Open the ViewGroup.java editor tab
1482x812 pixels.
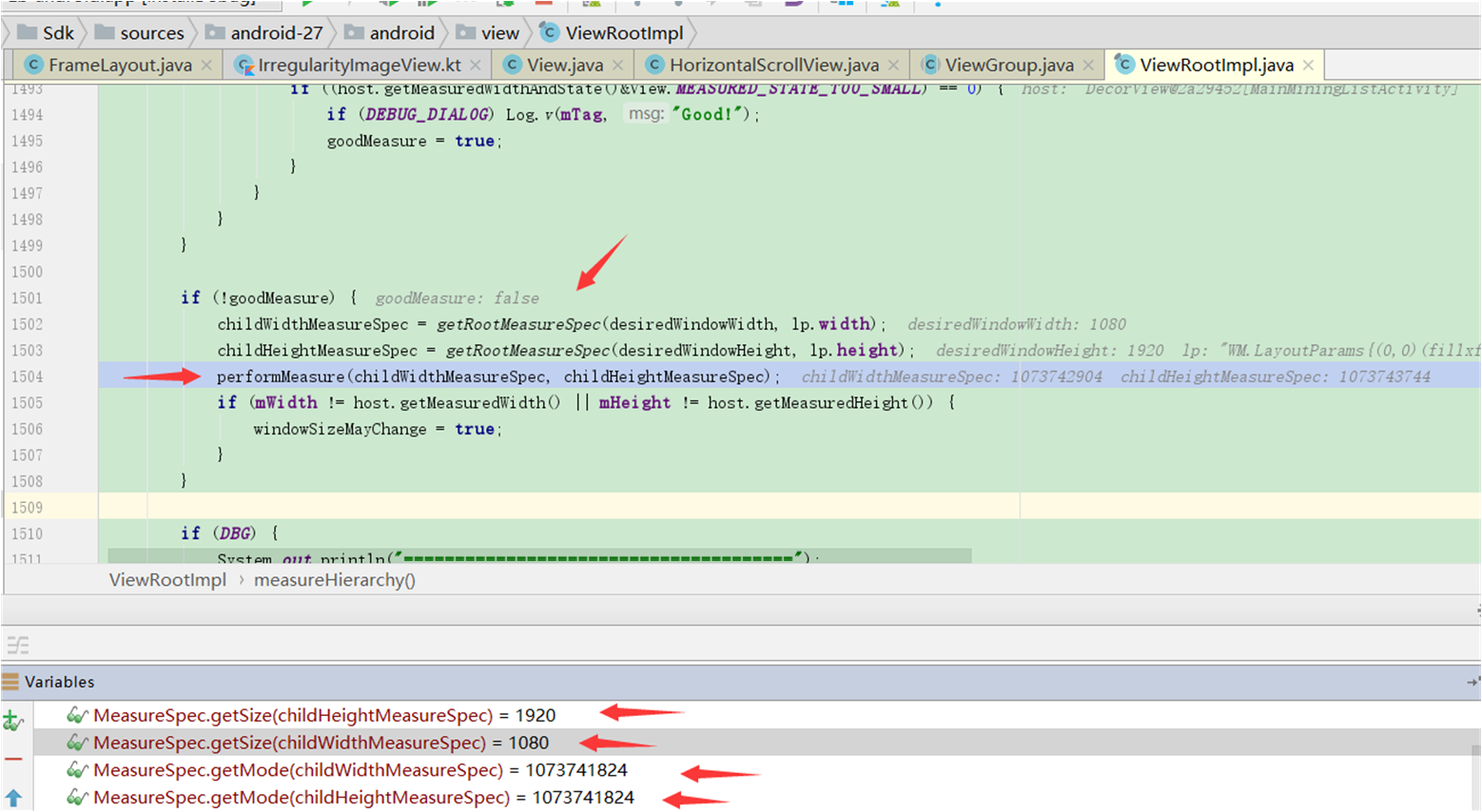[1009, 65]
